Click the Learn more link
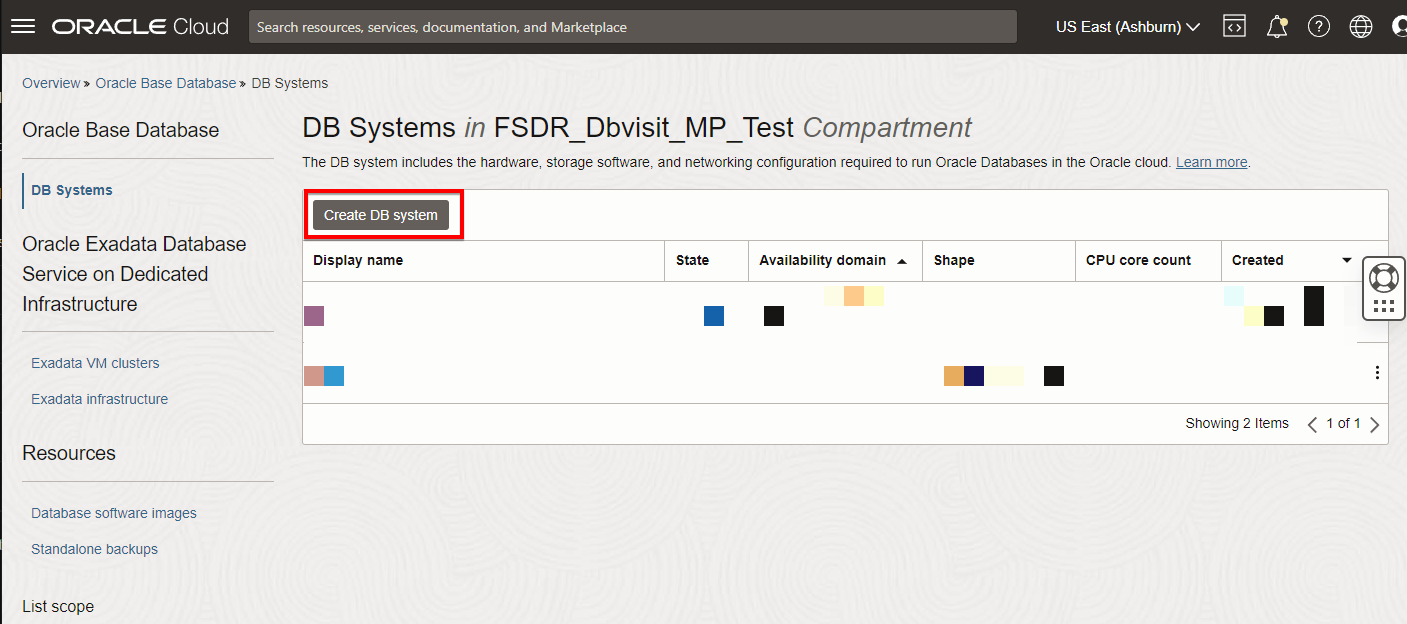 point(1212,162)
